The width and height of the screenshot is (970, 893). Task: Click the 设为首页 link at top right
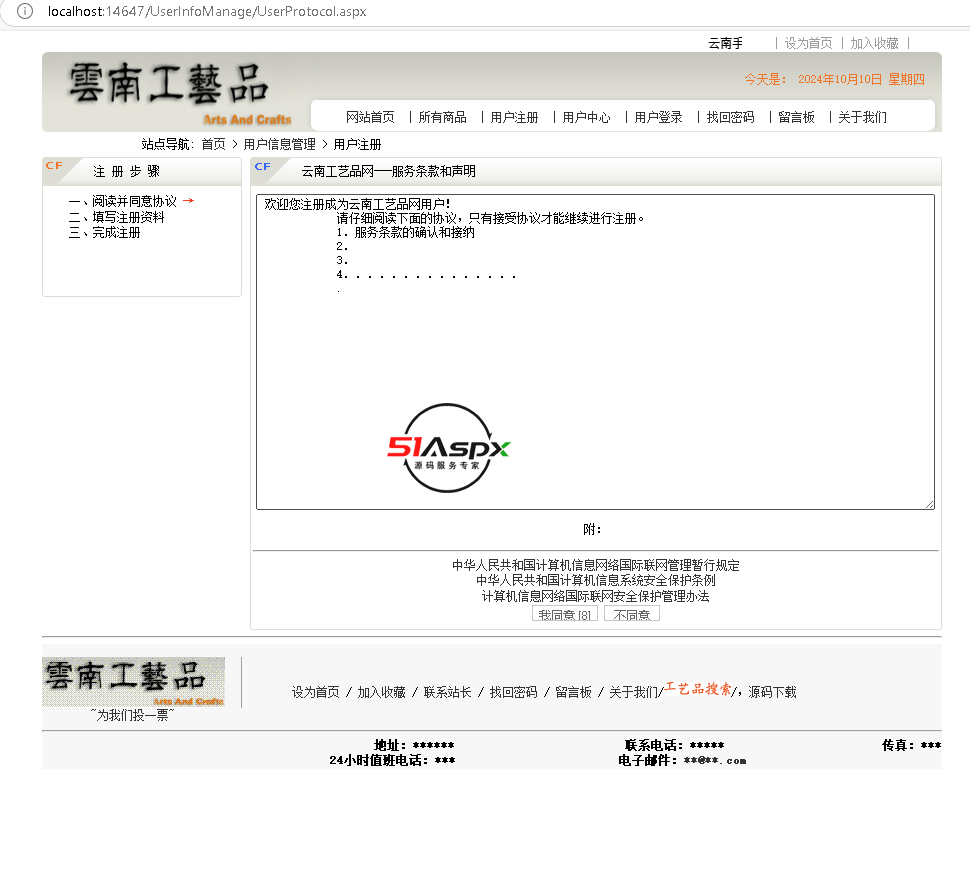808,43
